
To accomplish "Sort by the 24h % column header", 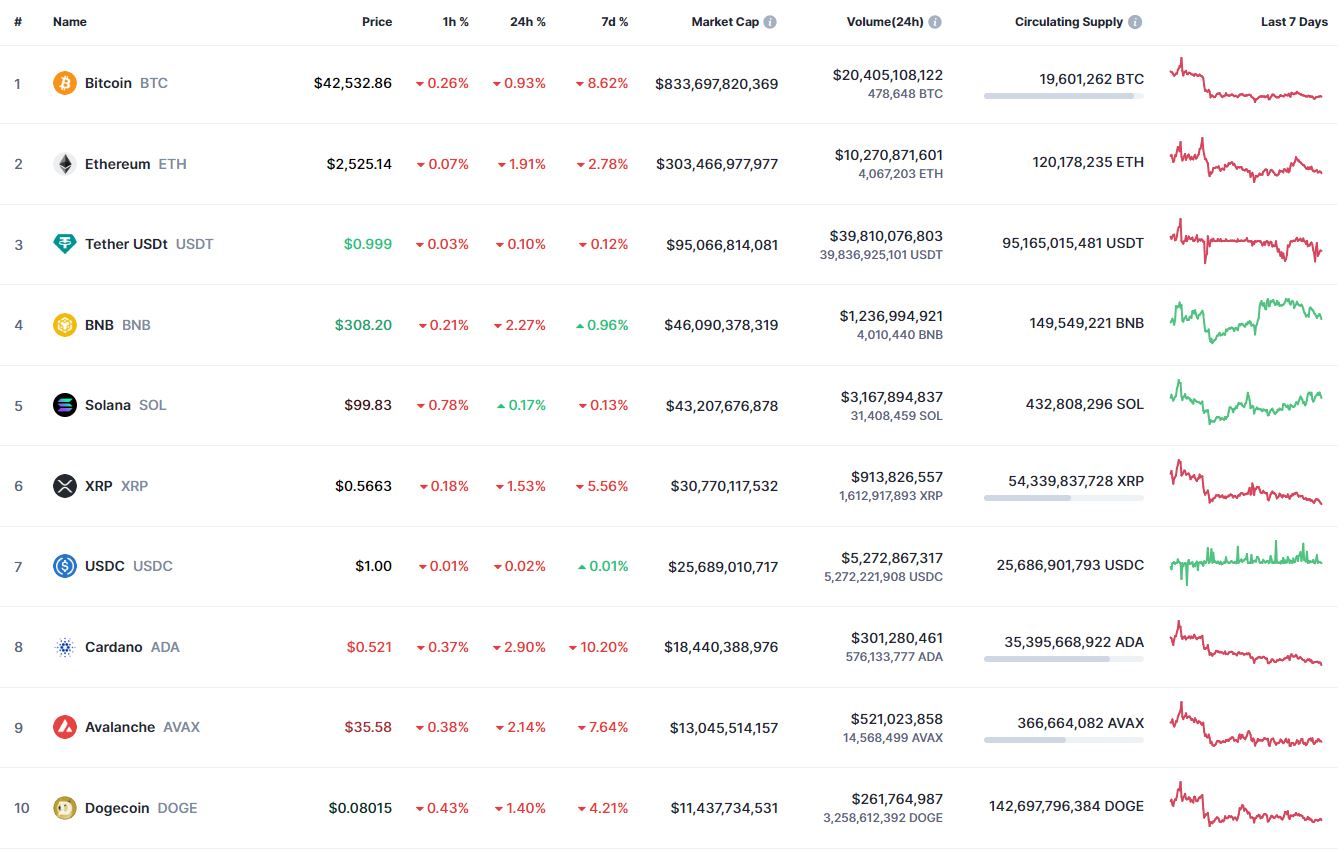I will pyautogui.click(x=528, y=22).
